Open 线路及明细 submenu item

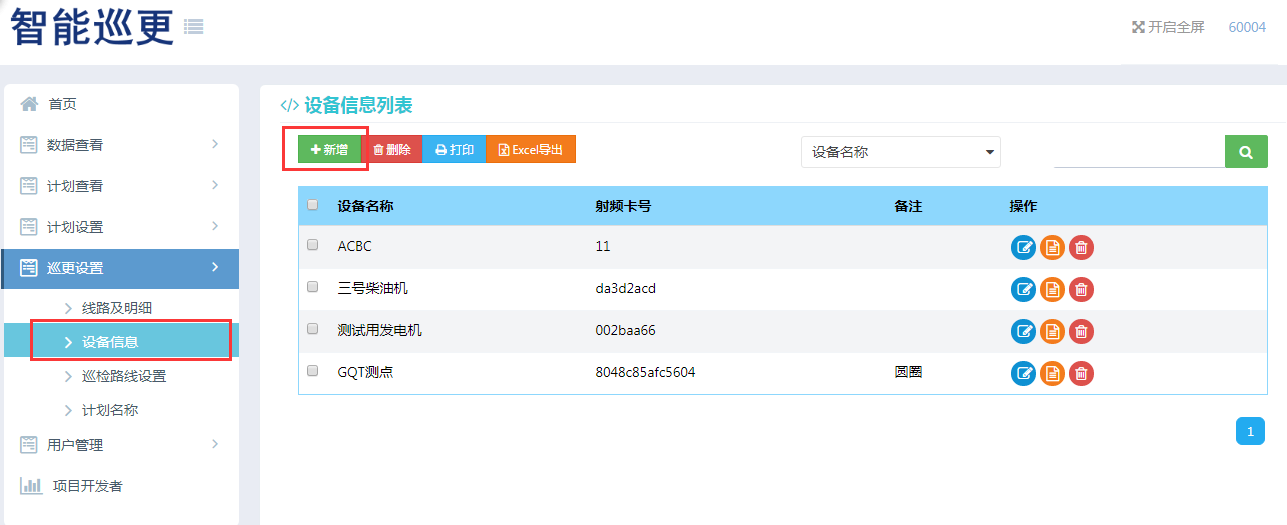(x=116, y=308)
